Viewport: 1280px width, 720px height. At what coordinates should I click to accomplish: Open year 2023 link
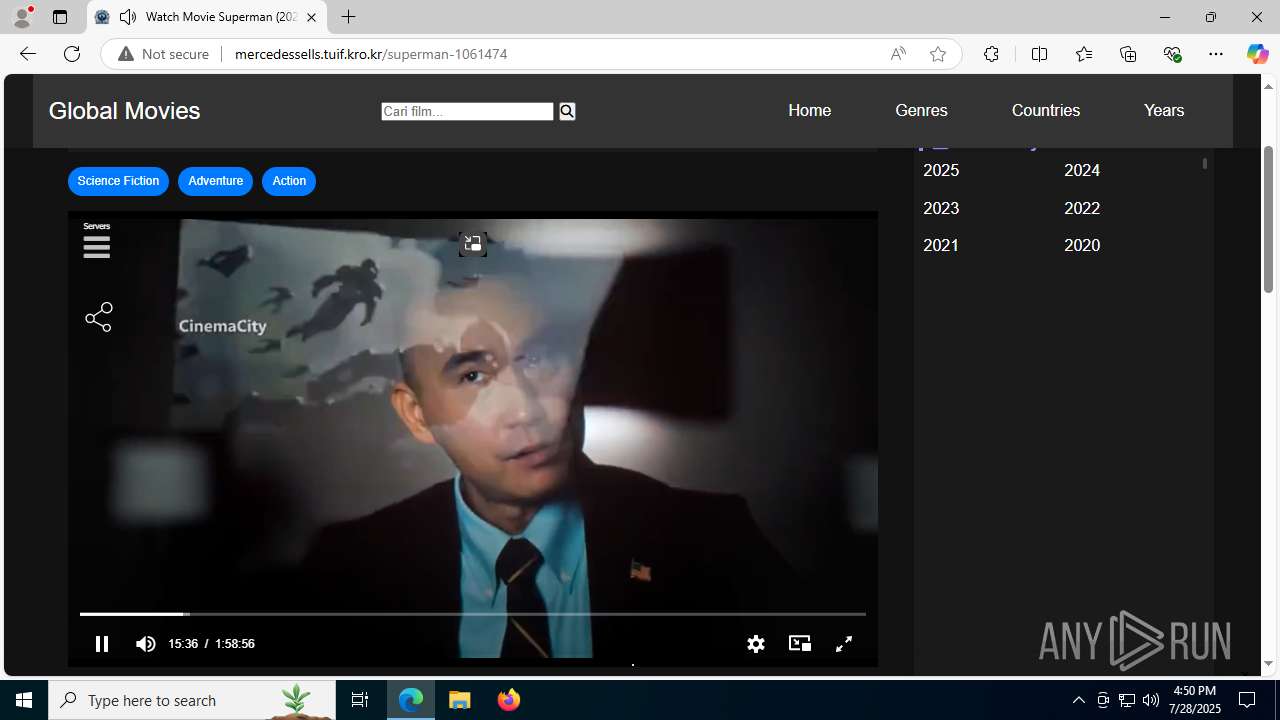[941, 208]
